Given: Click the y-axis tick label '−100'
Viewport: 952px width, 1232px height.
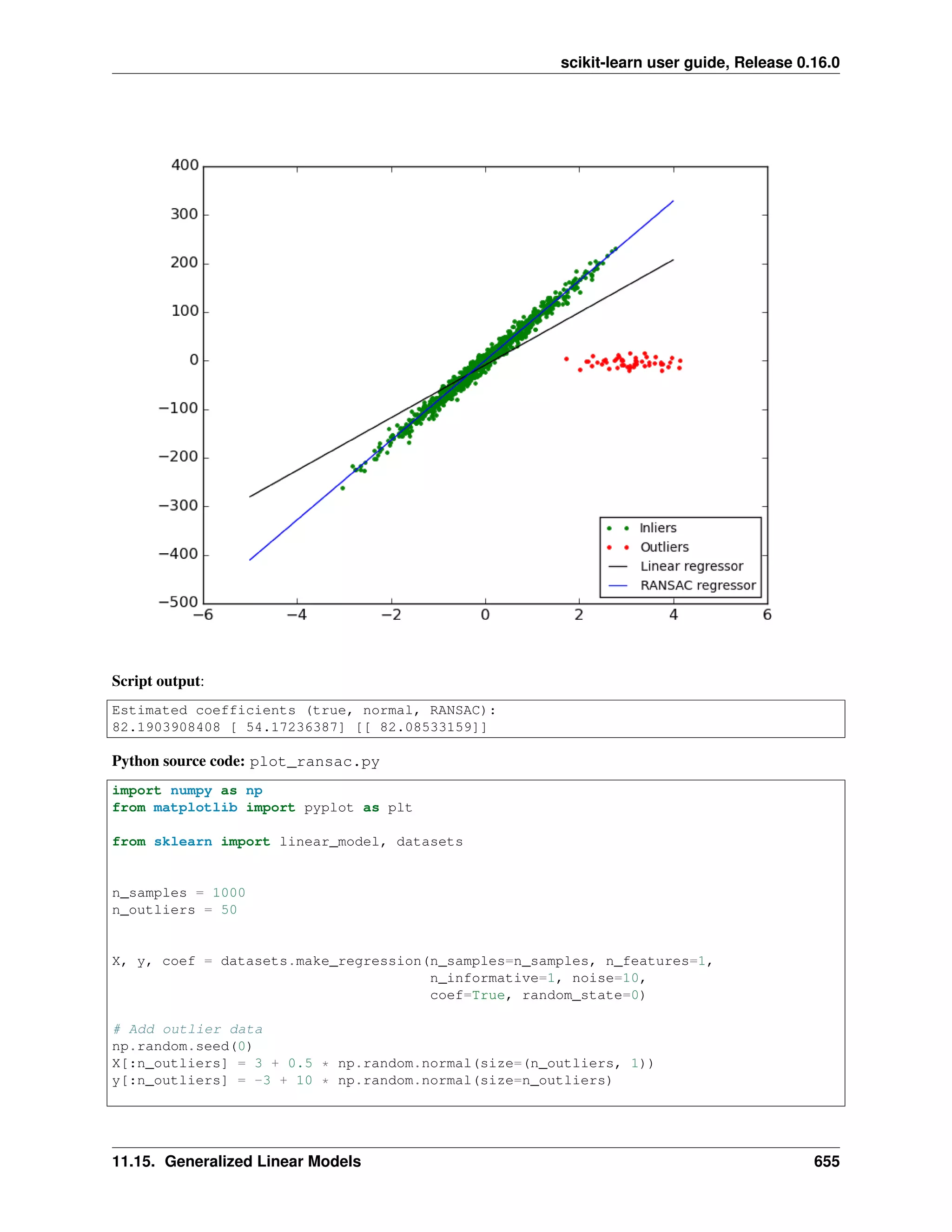Looking at the screenshot, I should [x=178, y=408].
